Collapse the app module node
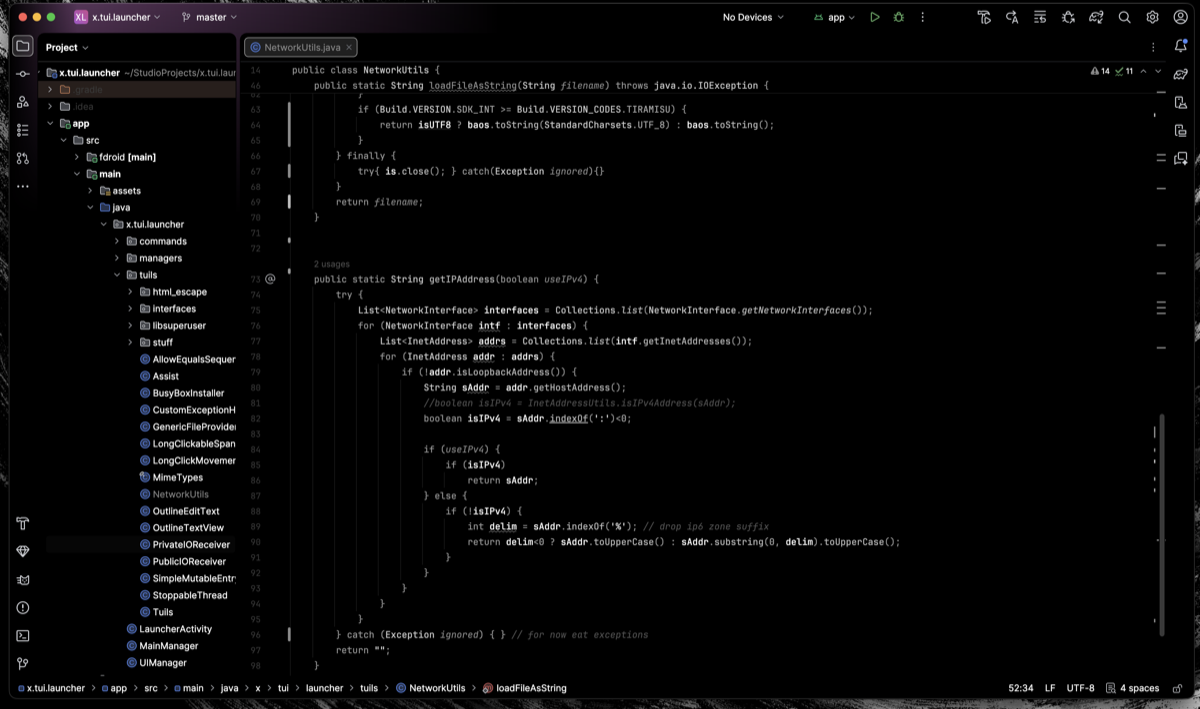 (50, 124)
